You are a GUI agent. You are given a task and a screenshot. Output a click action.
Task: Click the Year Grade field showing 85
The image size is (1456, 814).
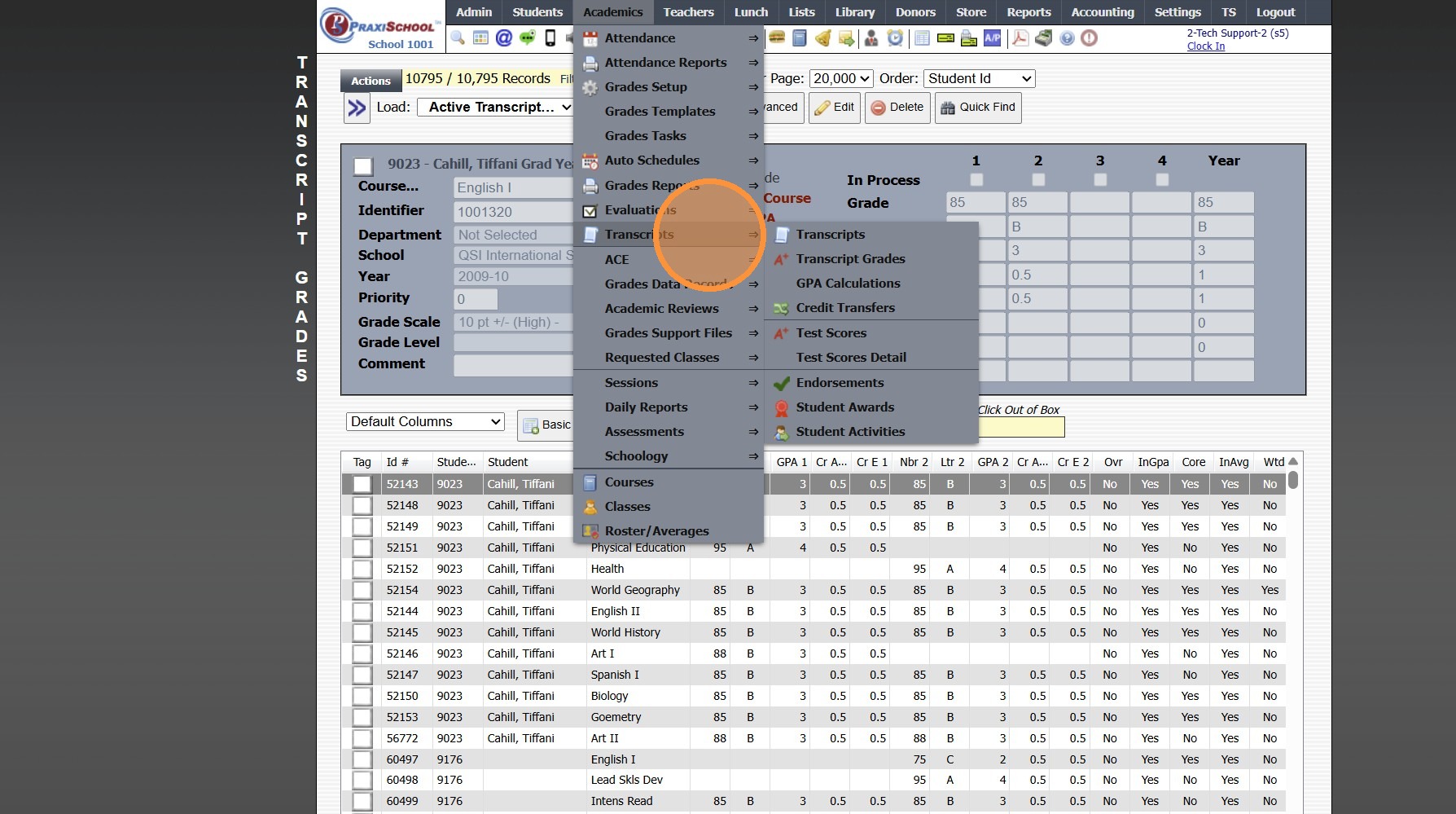coord(1223,203)
